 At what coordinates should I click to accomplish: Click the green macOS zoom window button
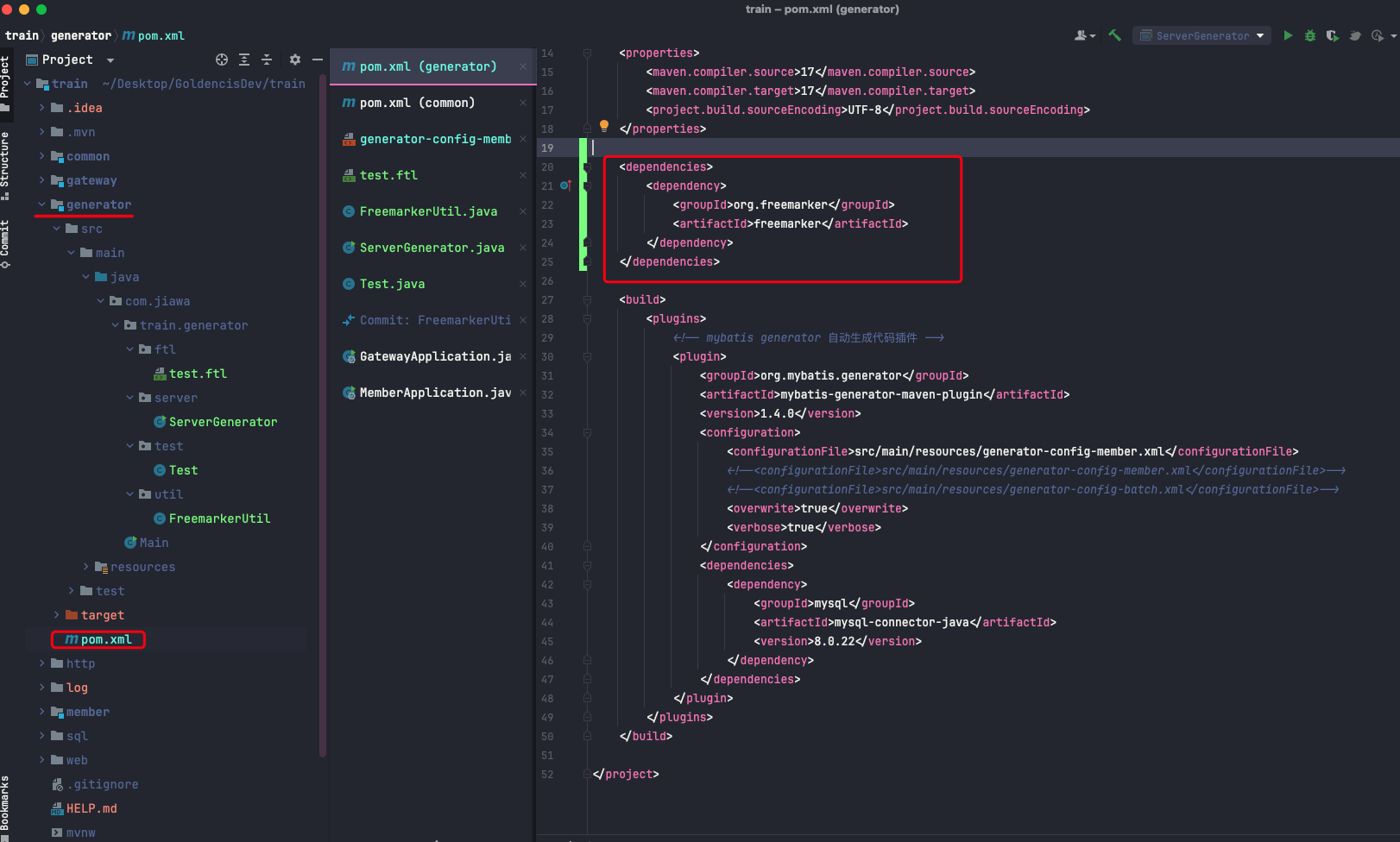[41, 9]
